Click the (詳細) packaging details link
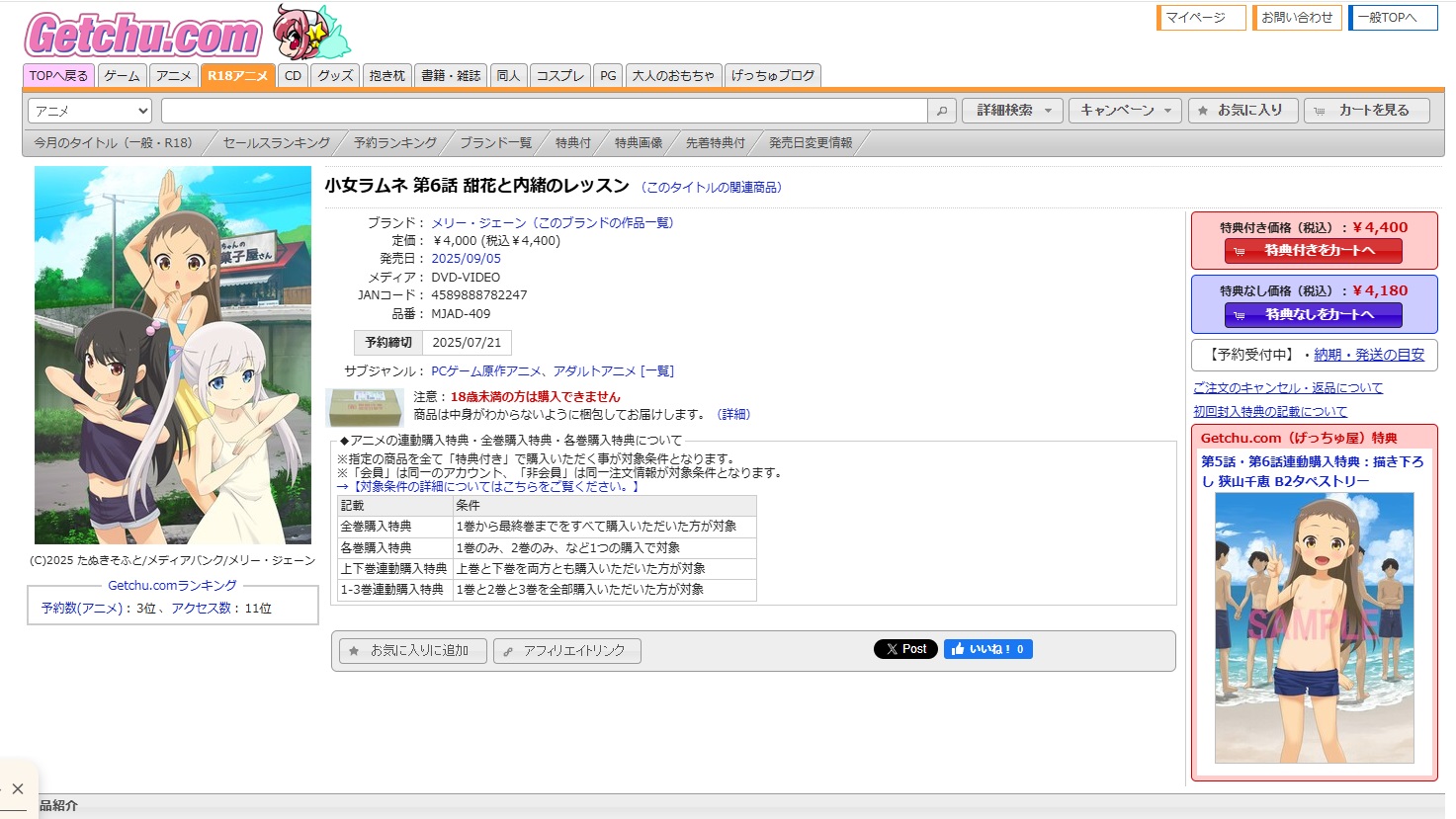 732,415
